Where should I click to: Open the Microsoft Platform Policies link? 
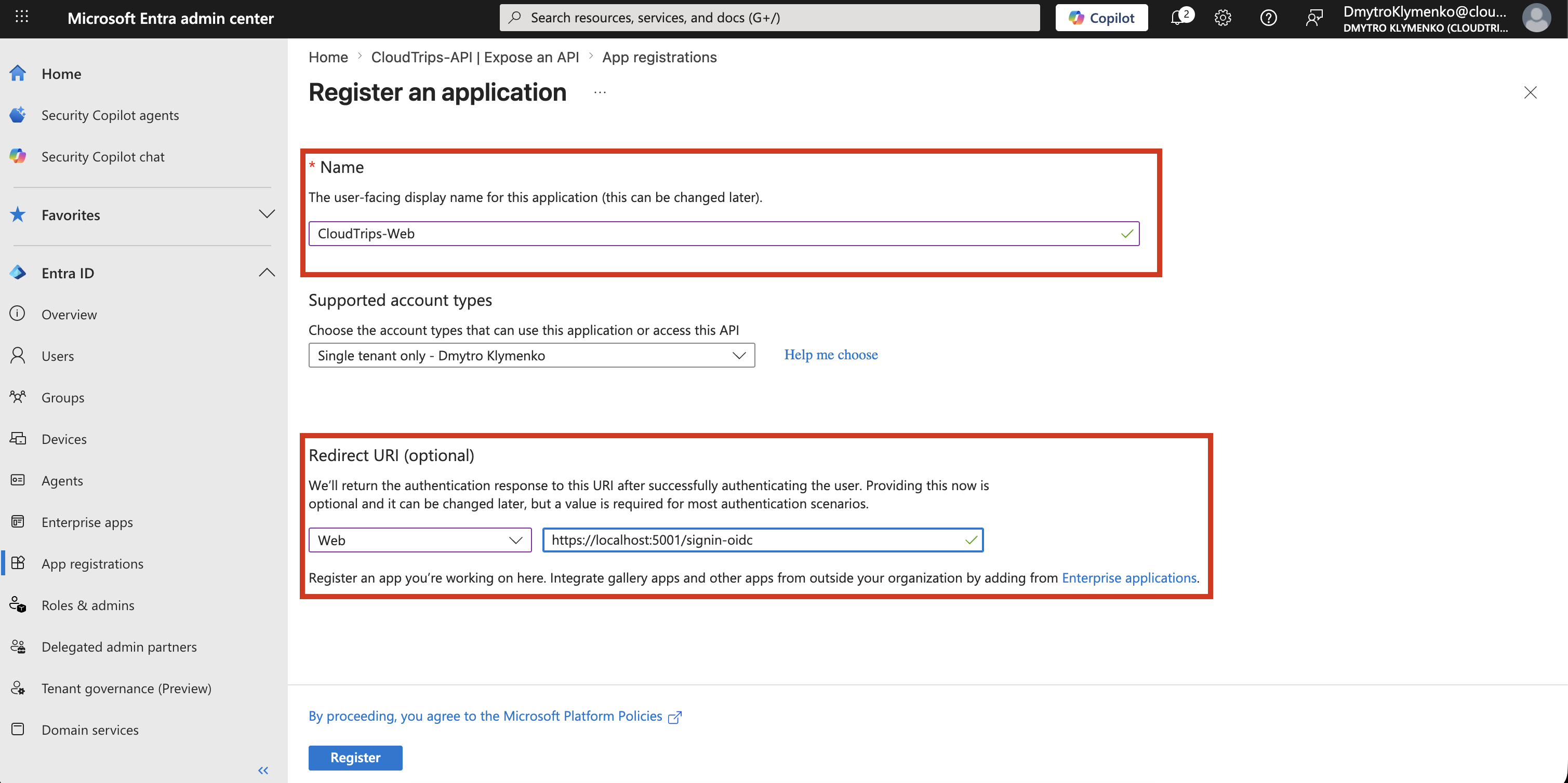494,716
